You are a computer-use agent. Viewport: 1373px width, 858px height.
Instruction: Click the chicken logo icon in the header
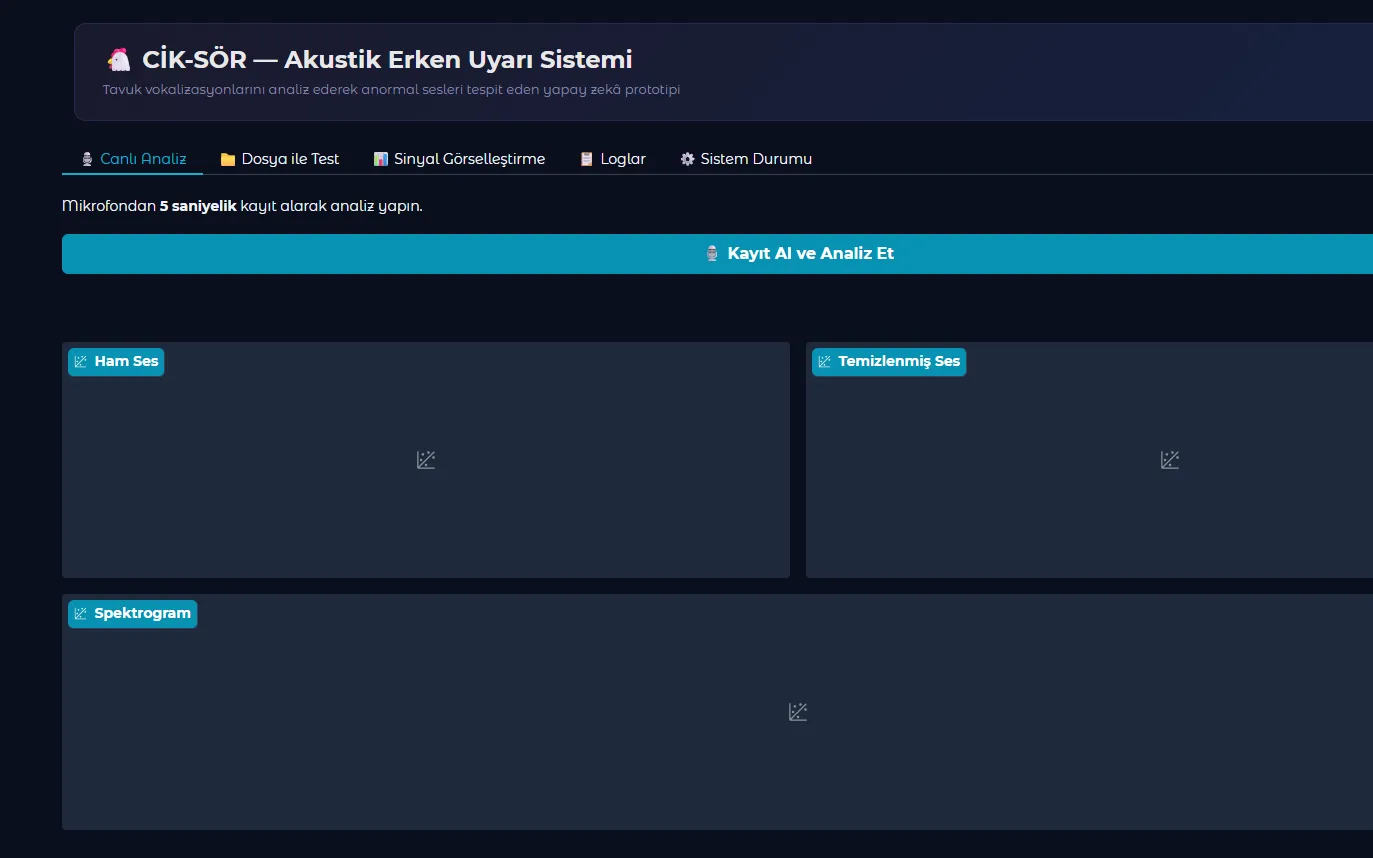119,60
